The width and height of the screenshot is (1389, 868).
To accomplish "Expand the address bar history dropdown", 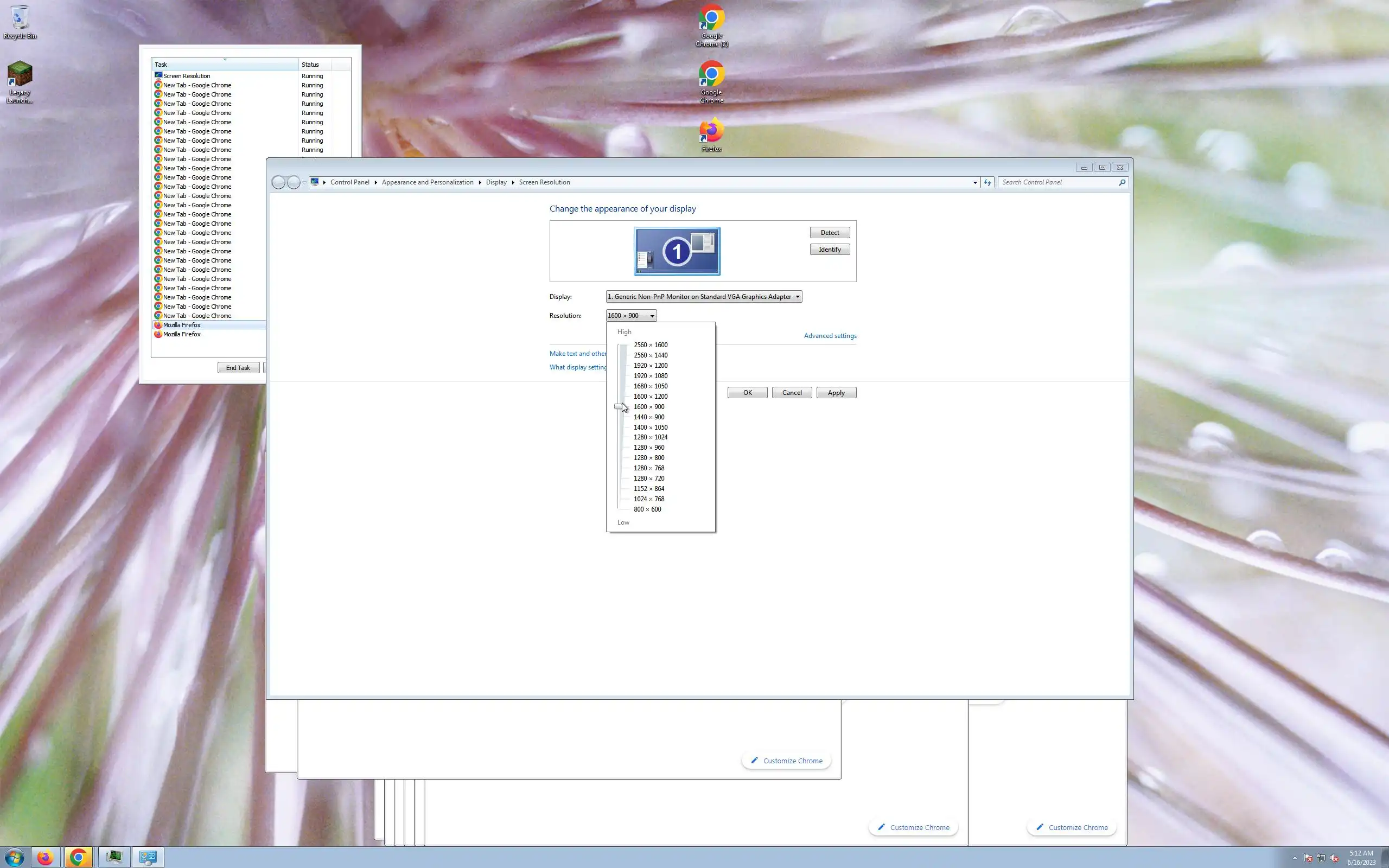I will 974,183.
